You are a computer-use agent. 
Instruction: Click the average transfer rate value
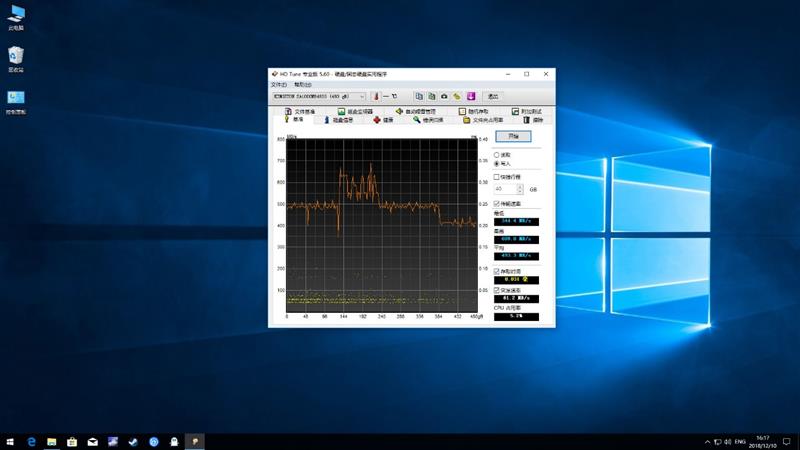point(516,256)
